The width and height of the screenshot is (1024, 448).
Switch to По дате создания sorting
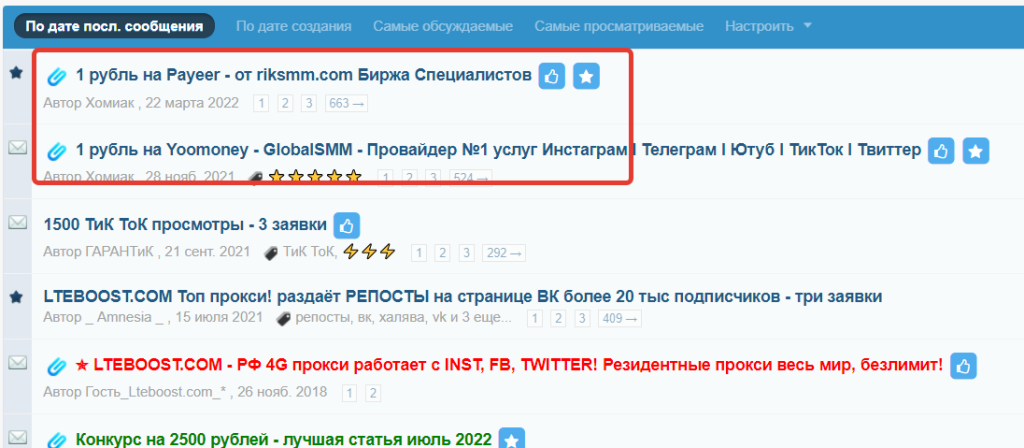(294, 26)
